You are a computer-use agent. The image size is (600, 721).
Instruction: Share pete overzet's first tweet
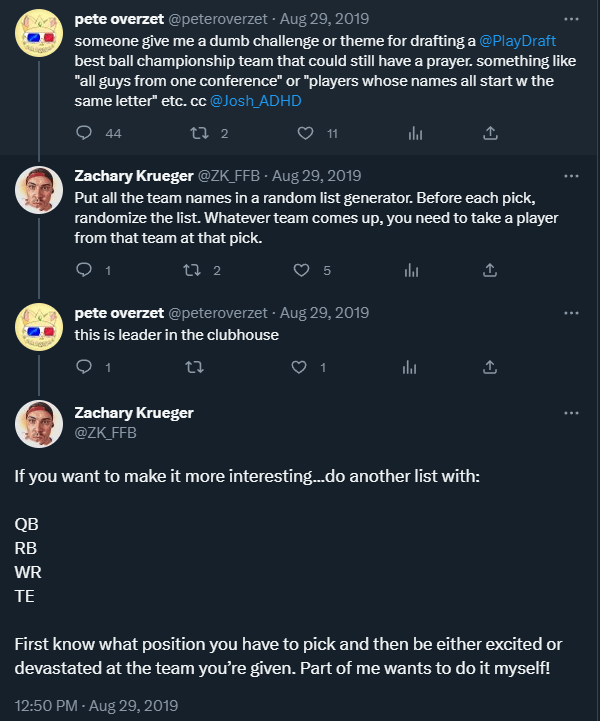(490, 133)
